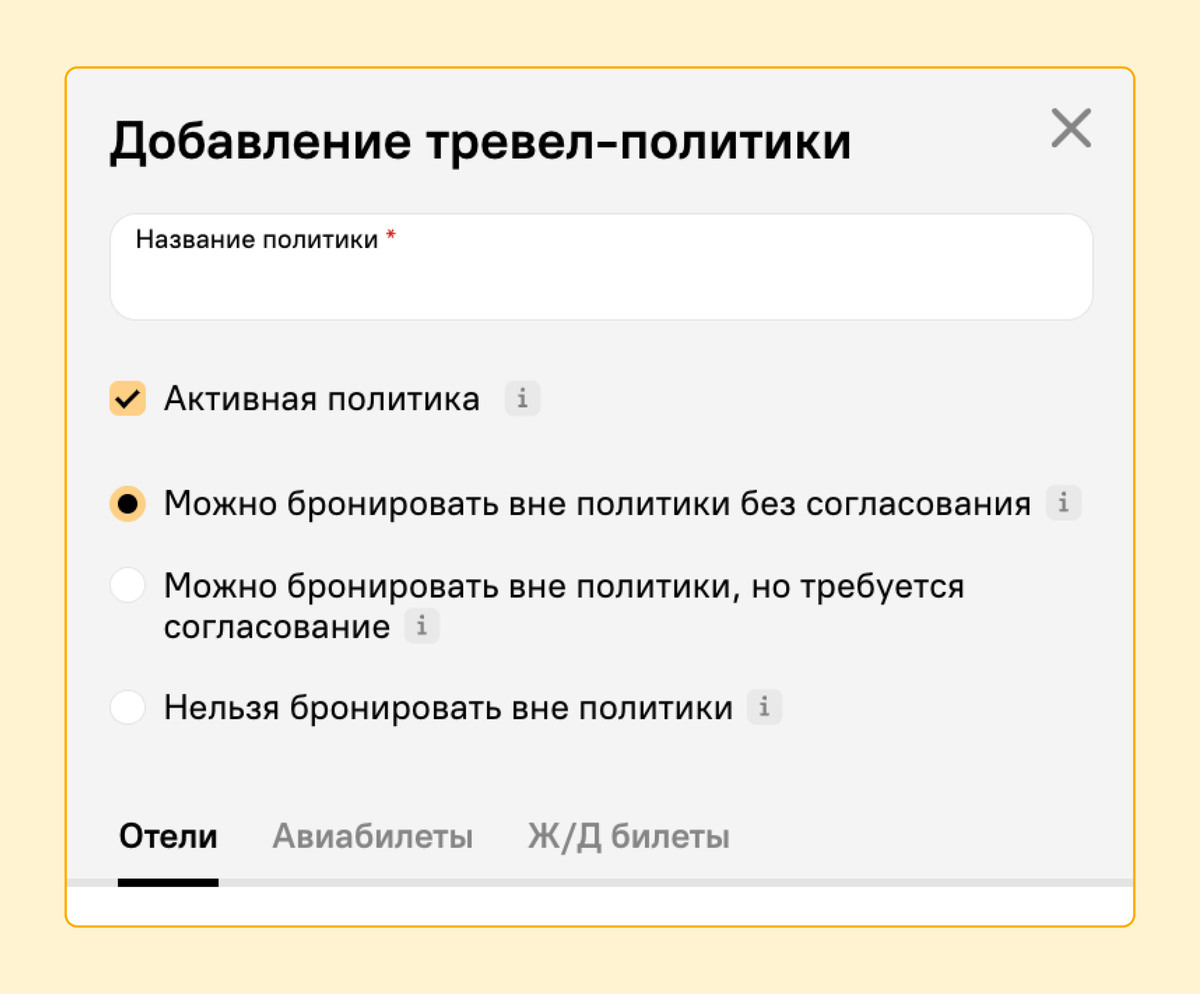The image size is (1200, 994).
Task: Click the info icon beside «Нельзя бронировать вне политики»
Action: click(x=764, y=707)
